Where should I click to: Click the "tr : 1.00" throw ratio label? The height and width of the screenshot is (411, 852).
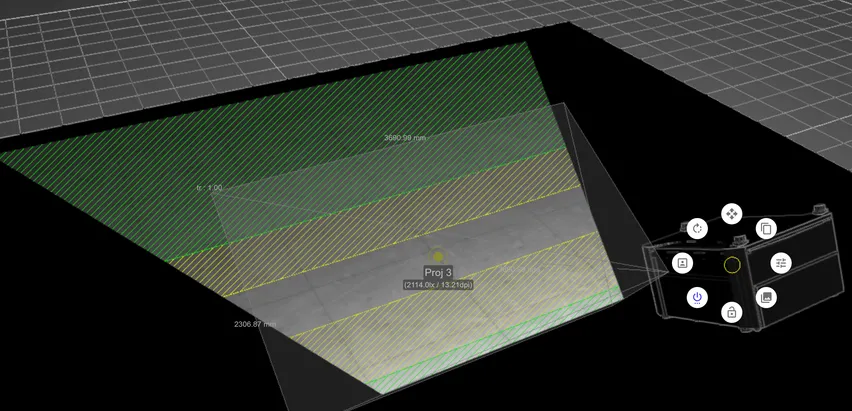click(x=209, y=188)
